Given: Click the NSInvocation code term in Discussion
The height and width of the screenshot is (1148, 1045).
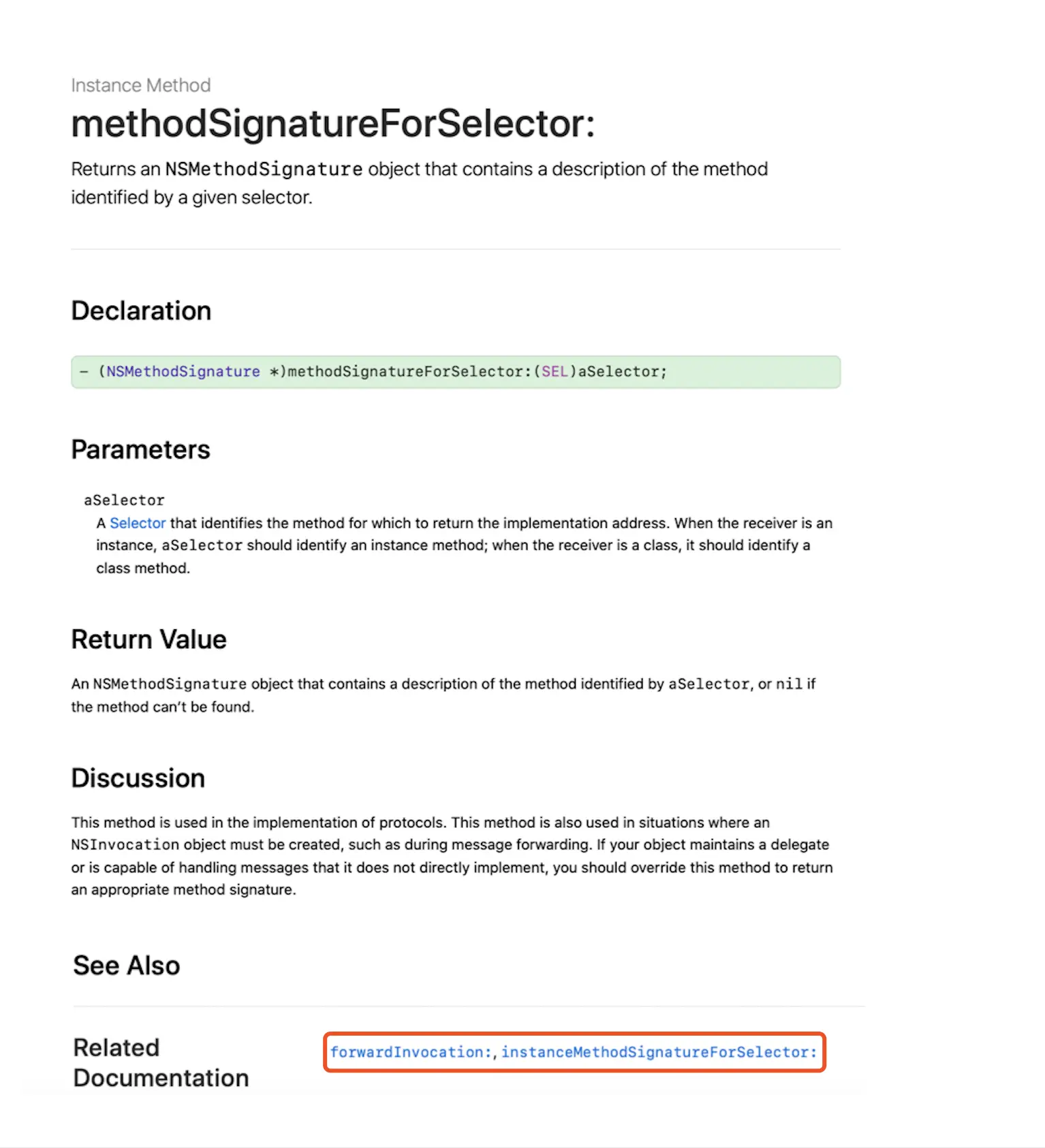Looking at the screenshot, I should (125, 844).
